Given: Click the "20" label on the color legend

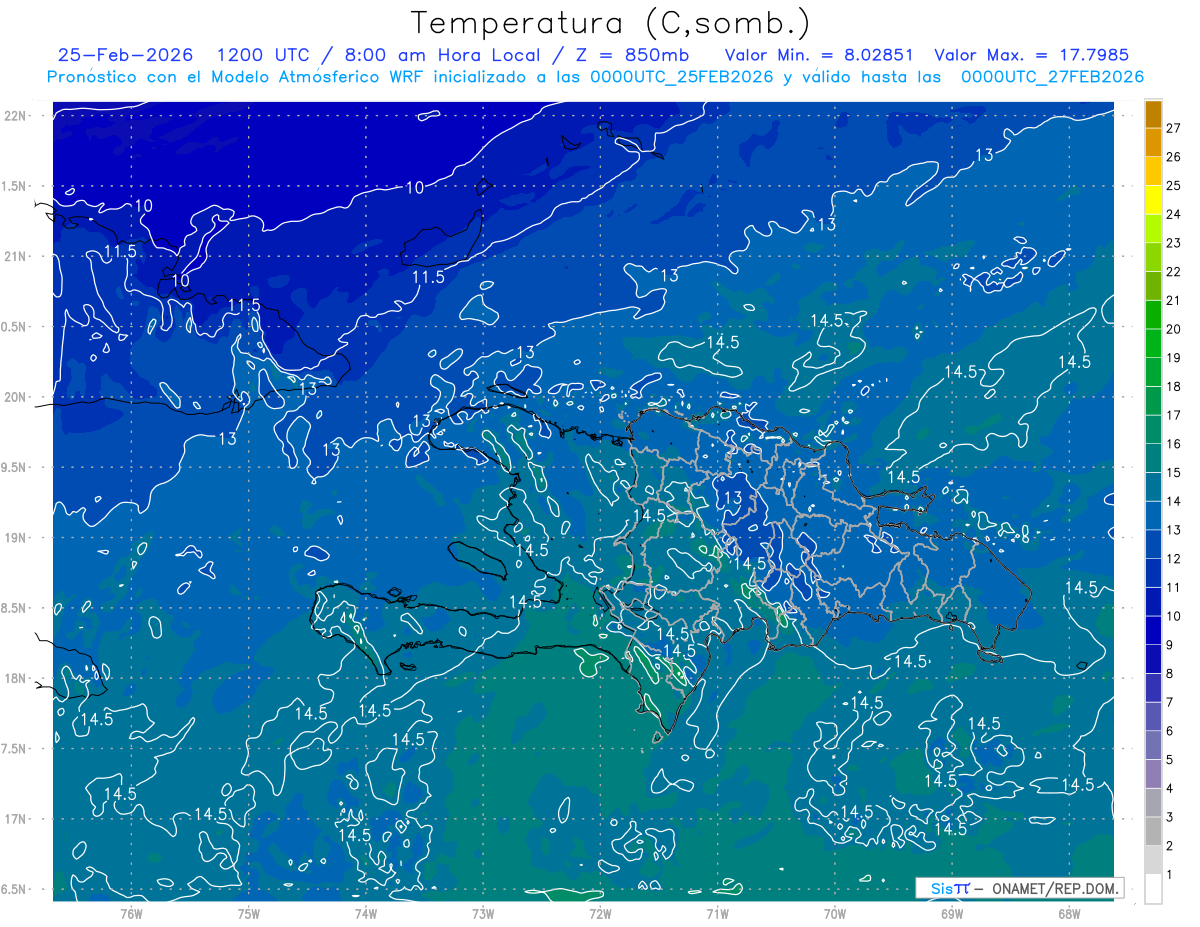Looking at the screenshot, I should (1173, 329).
